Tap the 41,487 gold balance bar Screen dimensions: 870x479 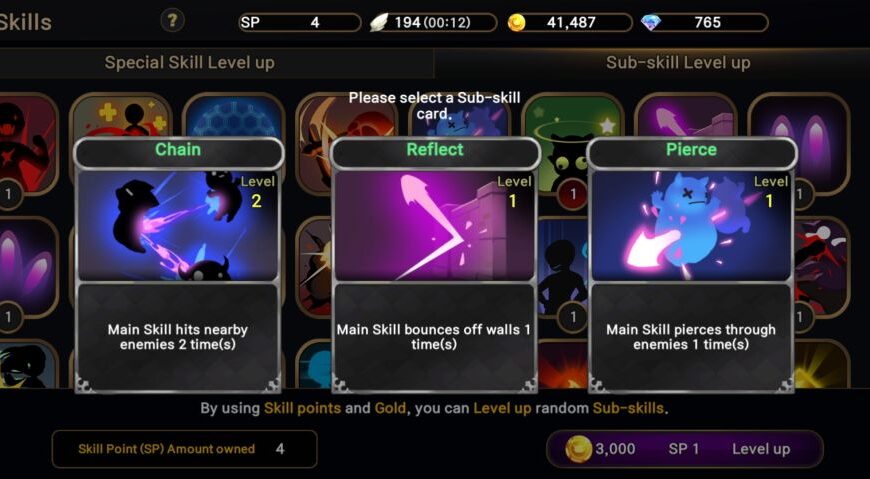(570, 23)
